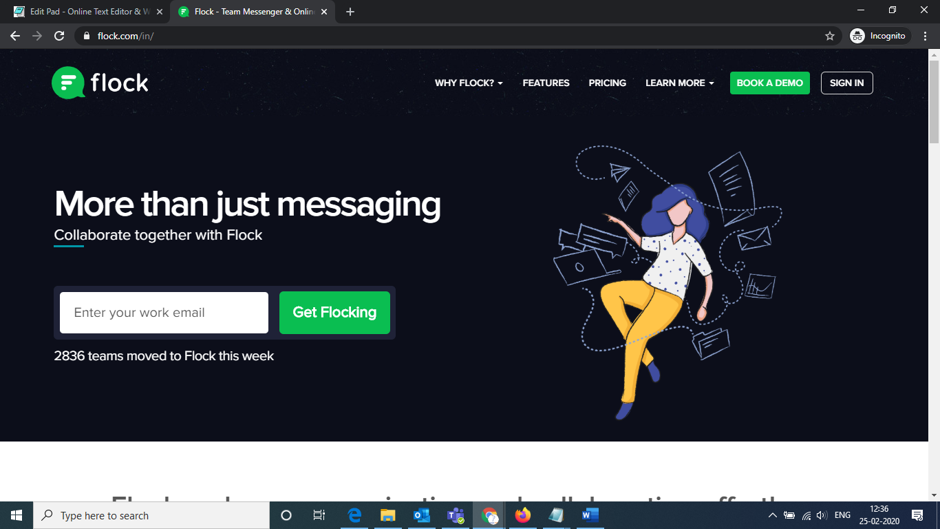Go back with browser back arrow
This screenshot has width=940, height=529.
click(x=15, y=36)
